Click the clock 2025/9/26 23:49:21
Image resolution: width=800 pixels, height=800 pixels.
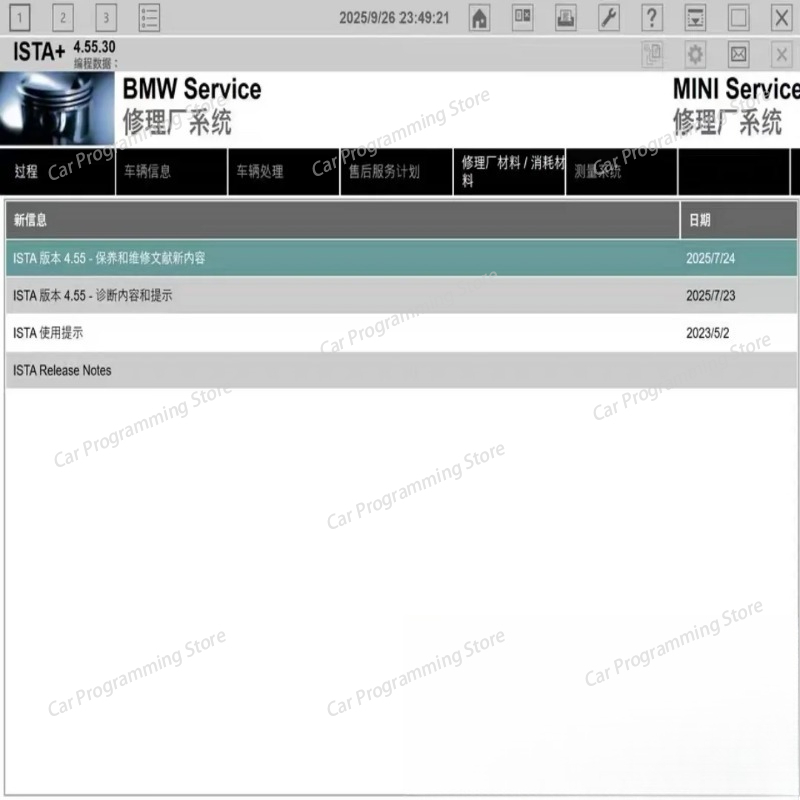[x=394, y=18]
